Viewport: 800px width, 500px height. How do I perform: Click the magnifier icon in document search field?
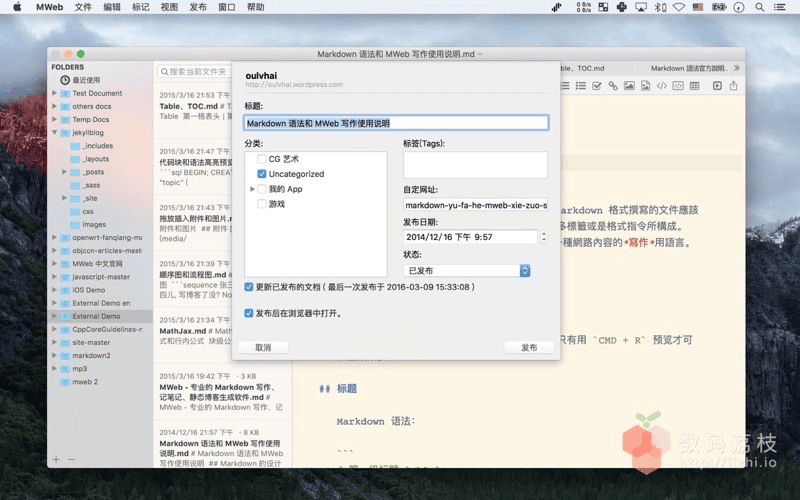(x=164, y=72)
